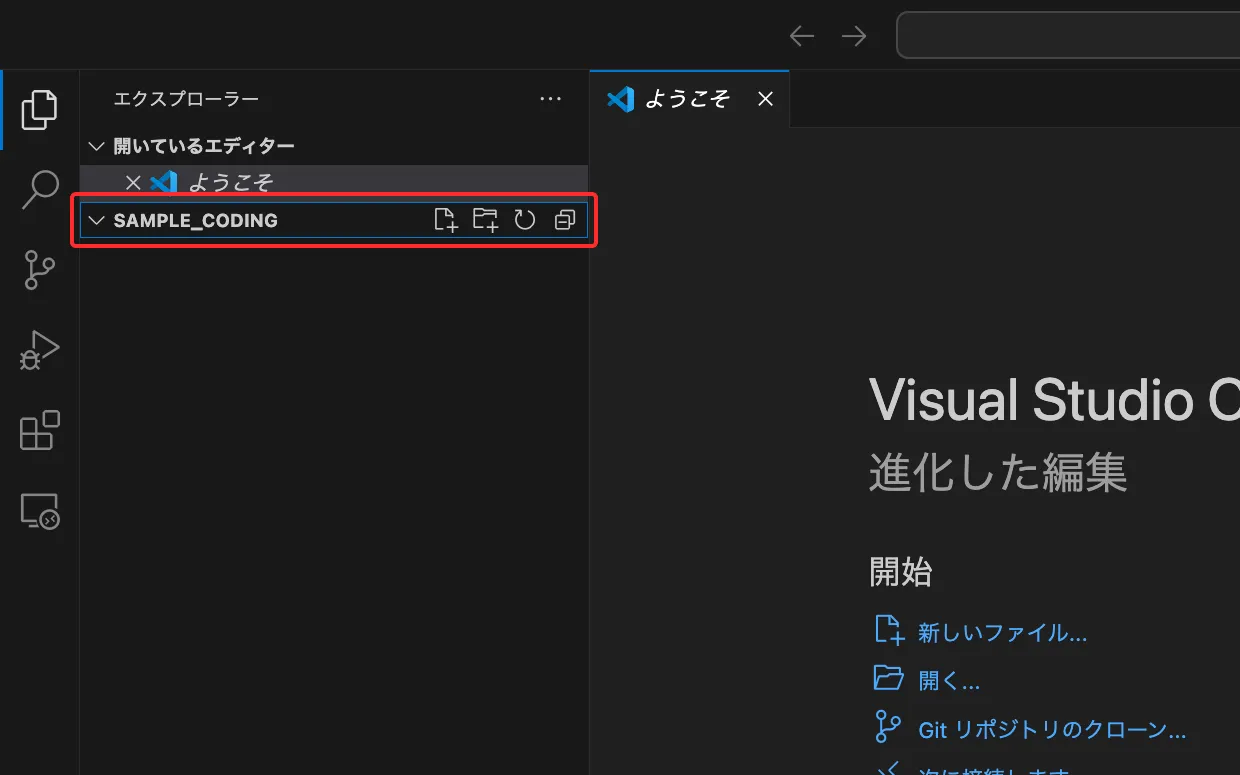The image size is (1240, 775).
Task: Click the git icon beside Git リポジトリのクローン
Action: coord(888,727)
